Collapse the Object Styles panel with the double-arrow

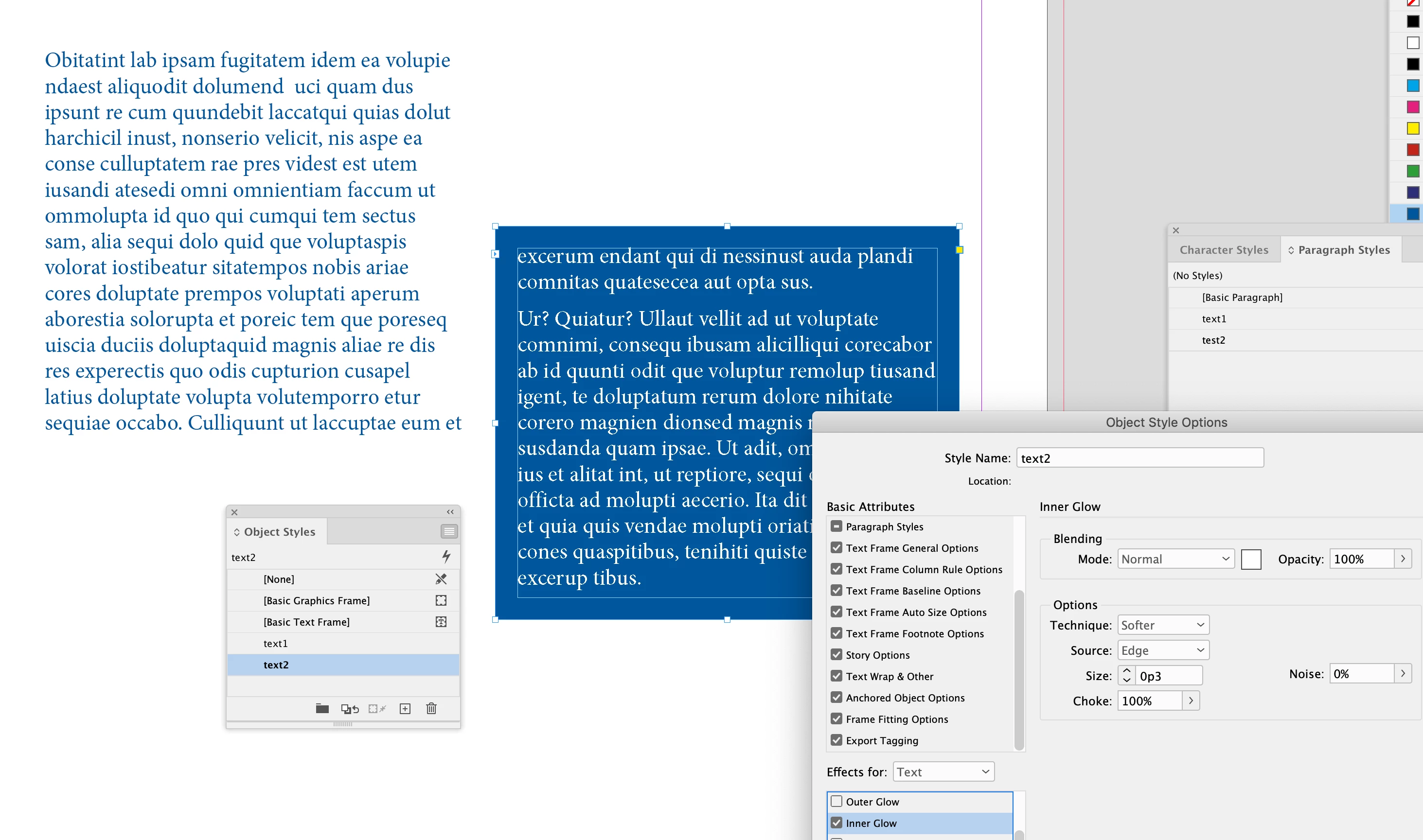[450, 512]
